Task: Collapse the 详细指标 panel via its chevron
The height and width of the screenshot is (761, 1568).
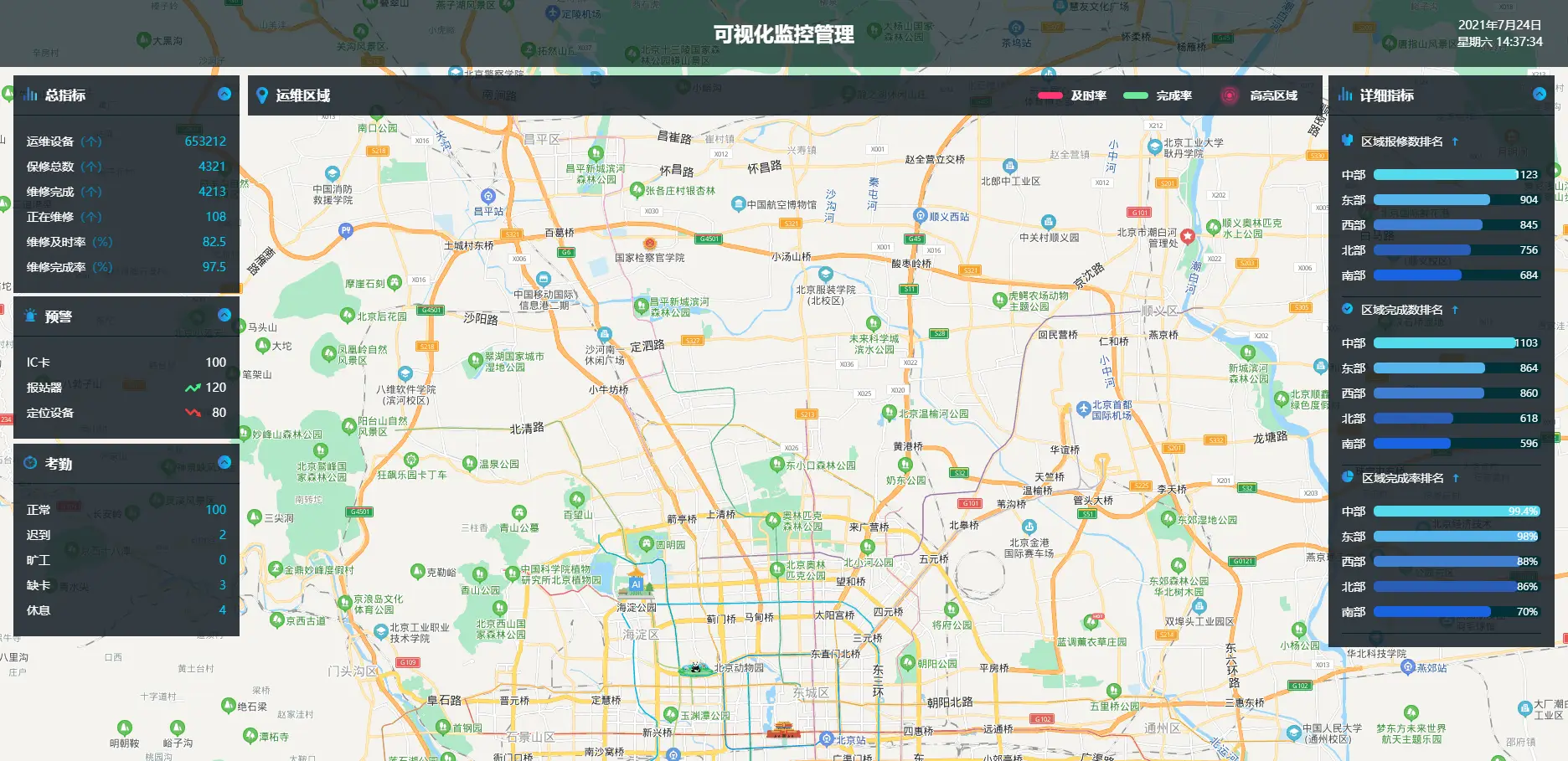Action: pyautogui.click(x=1540, y=94)
